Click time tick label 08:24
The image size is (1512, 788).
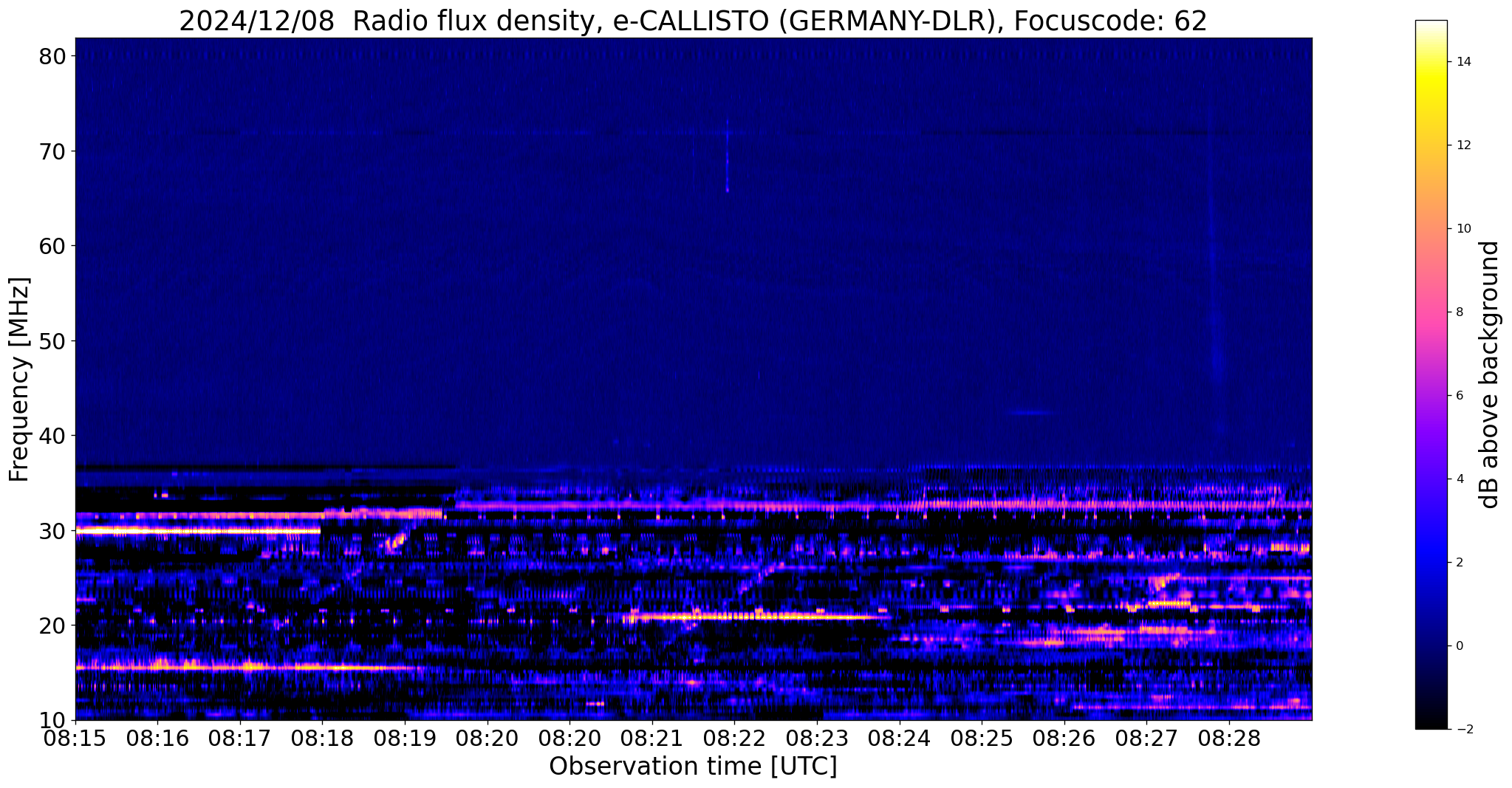899,739
